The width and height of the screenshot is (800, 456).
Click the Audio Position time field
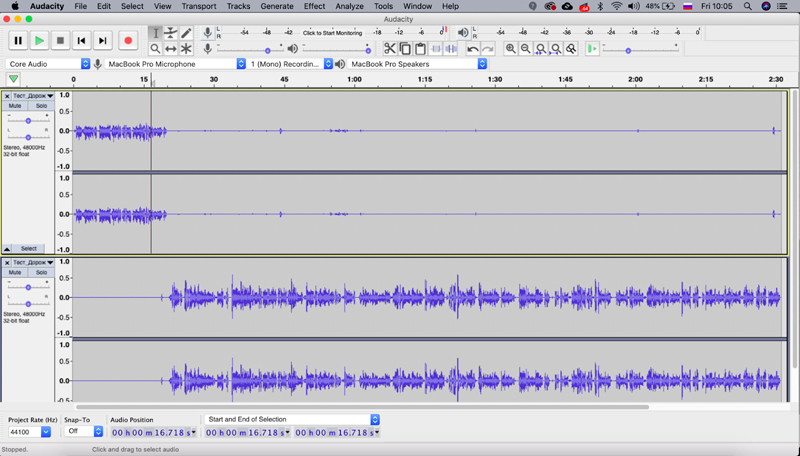153,433
